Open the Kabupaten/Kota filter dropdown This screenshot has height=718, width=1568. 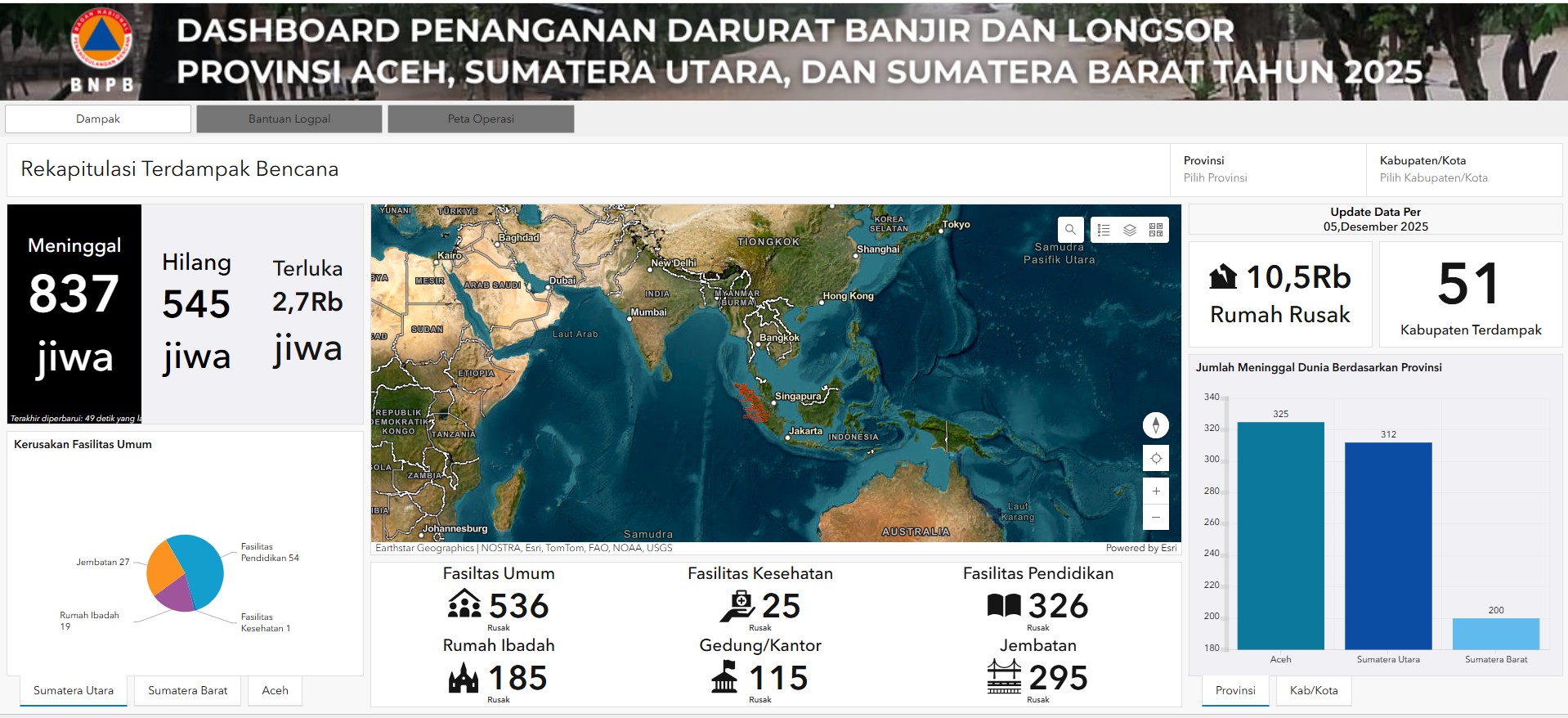pyautogui.click(x=1464, y=170)
